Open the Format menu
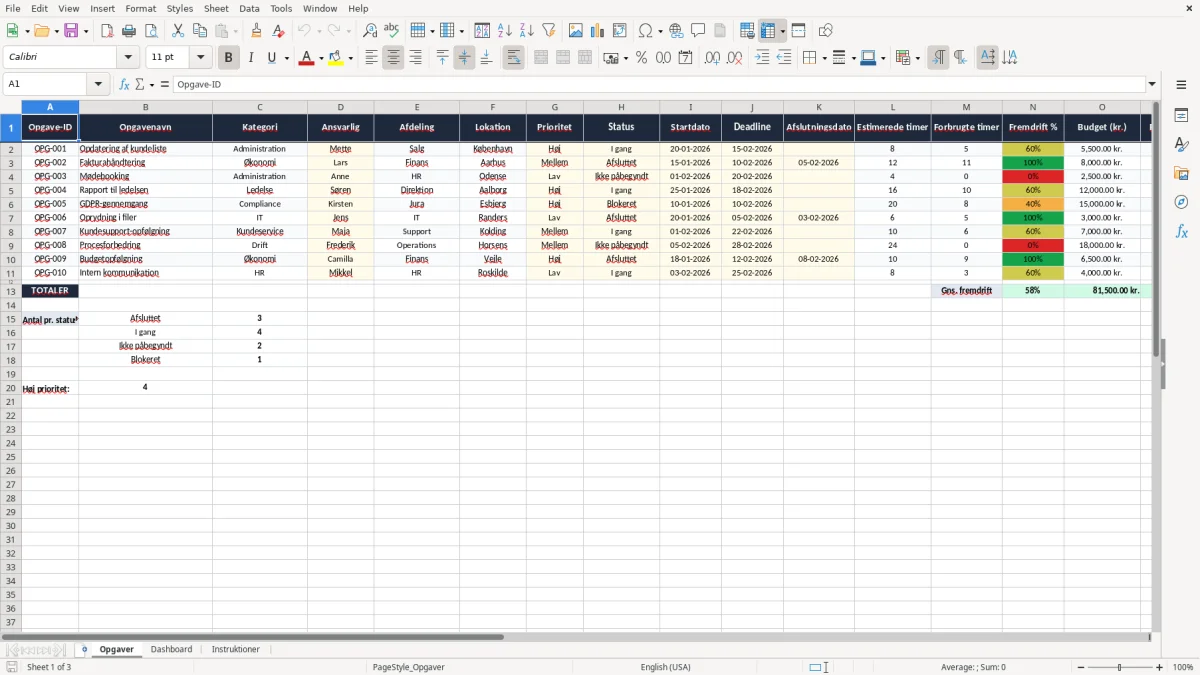 (x=140, y=8)
